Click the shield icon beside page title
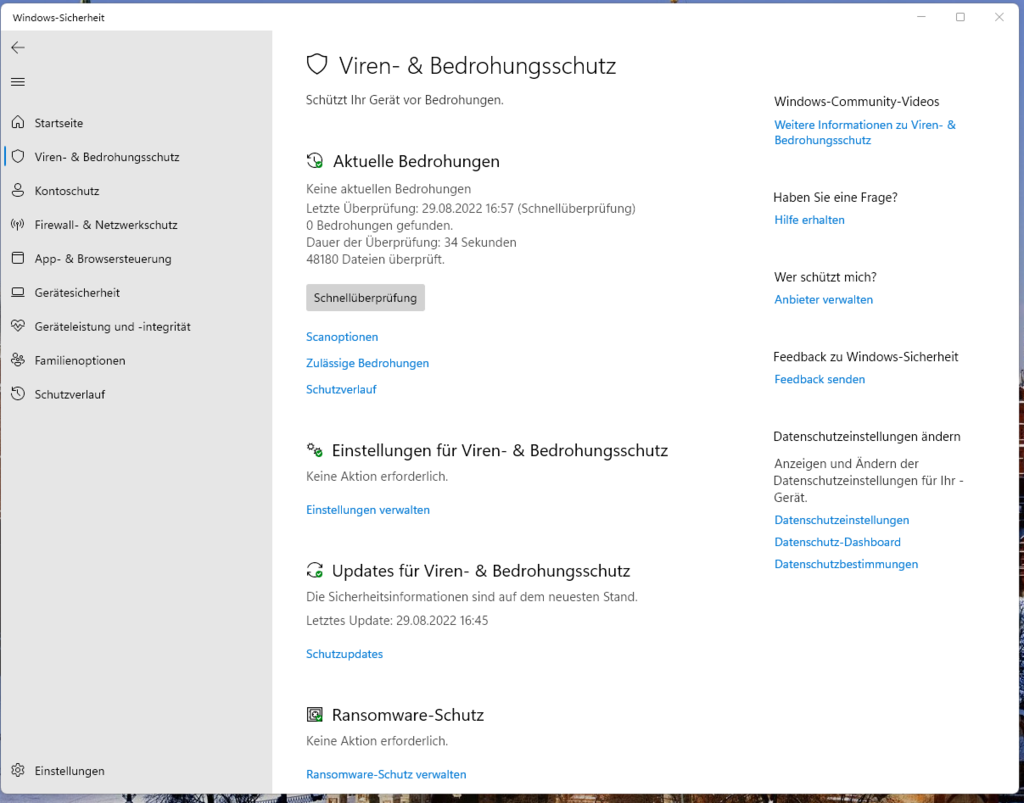1024x803 pixels. click(317, 65)
